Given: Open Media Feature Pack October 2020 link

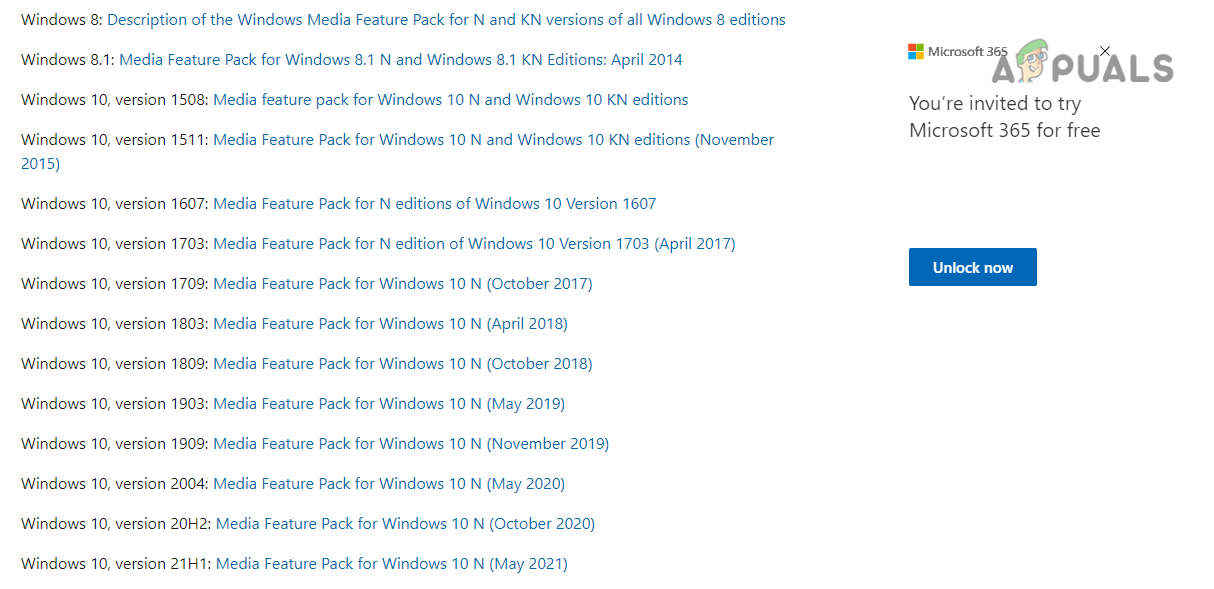Looking at the screenshot, I should pos(405,524).
